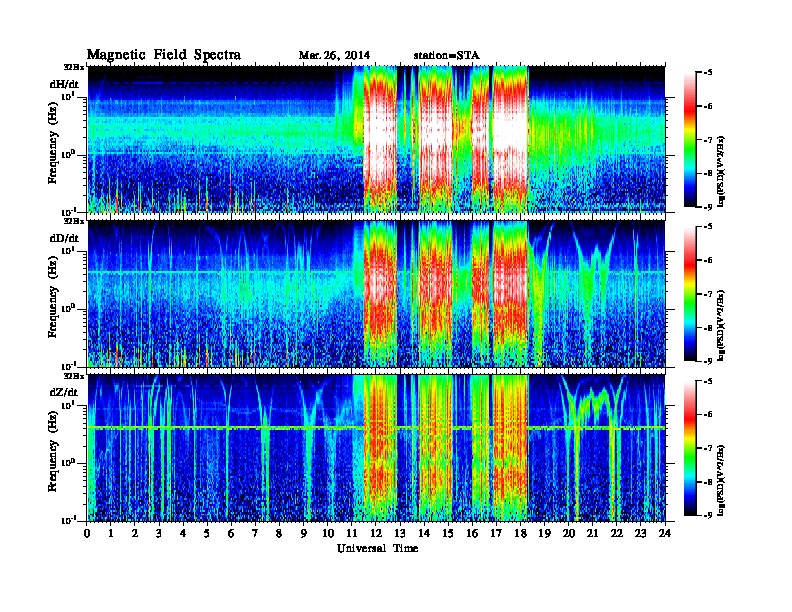Click the '32 Hz' label atop the dH/dt panel
792x612 pixels.
pyautogui.click(x=74, y=66)
